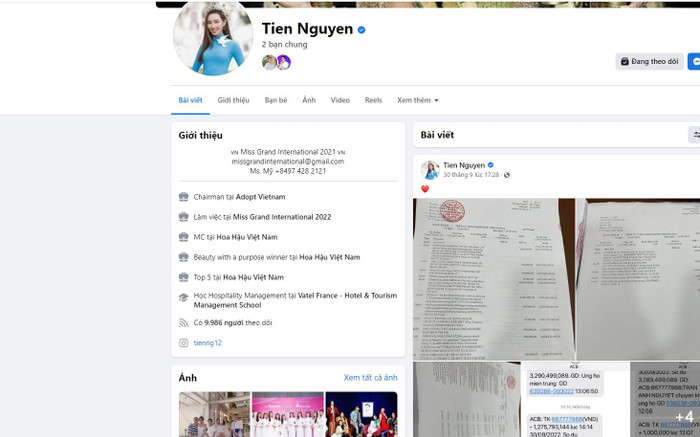This screenshot has width=700, height=437.
Task: Click the post timestamp 30 tháng 9
Action: [x=471, y=175]
